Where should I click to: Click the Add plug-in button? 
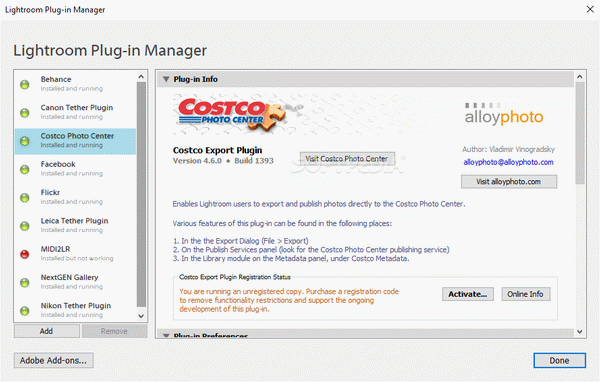tap(47, 331)
